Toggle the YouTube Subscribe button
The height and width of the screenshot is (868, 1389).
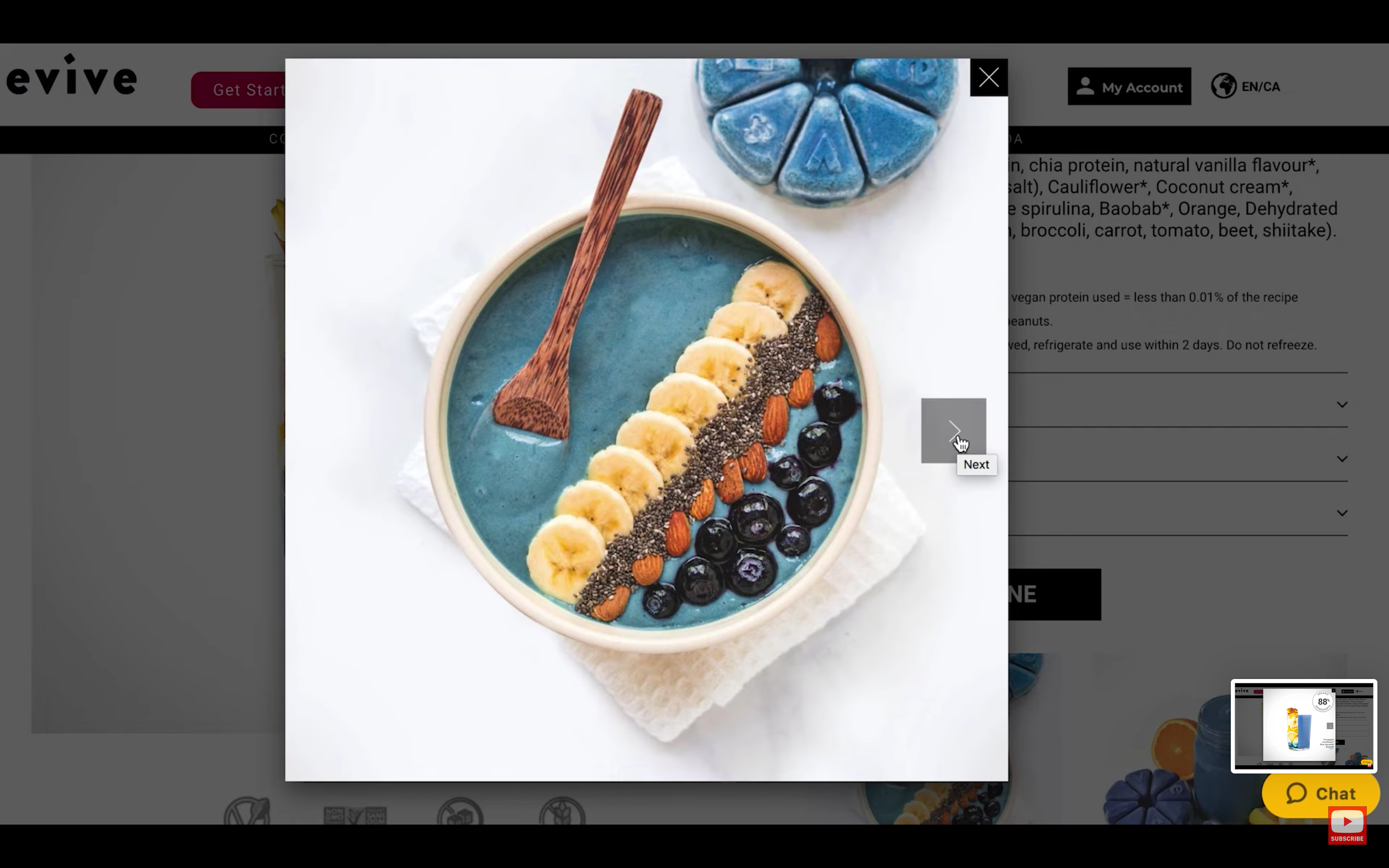1347,825
